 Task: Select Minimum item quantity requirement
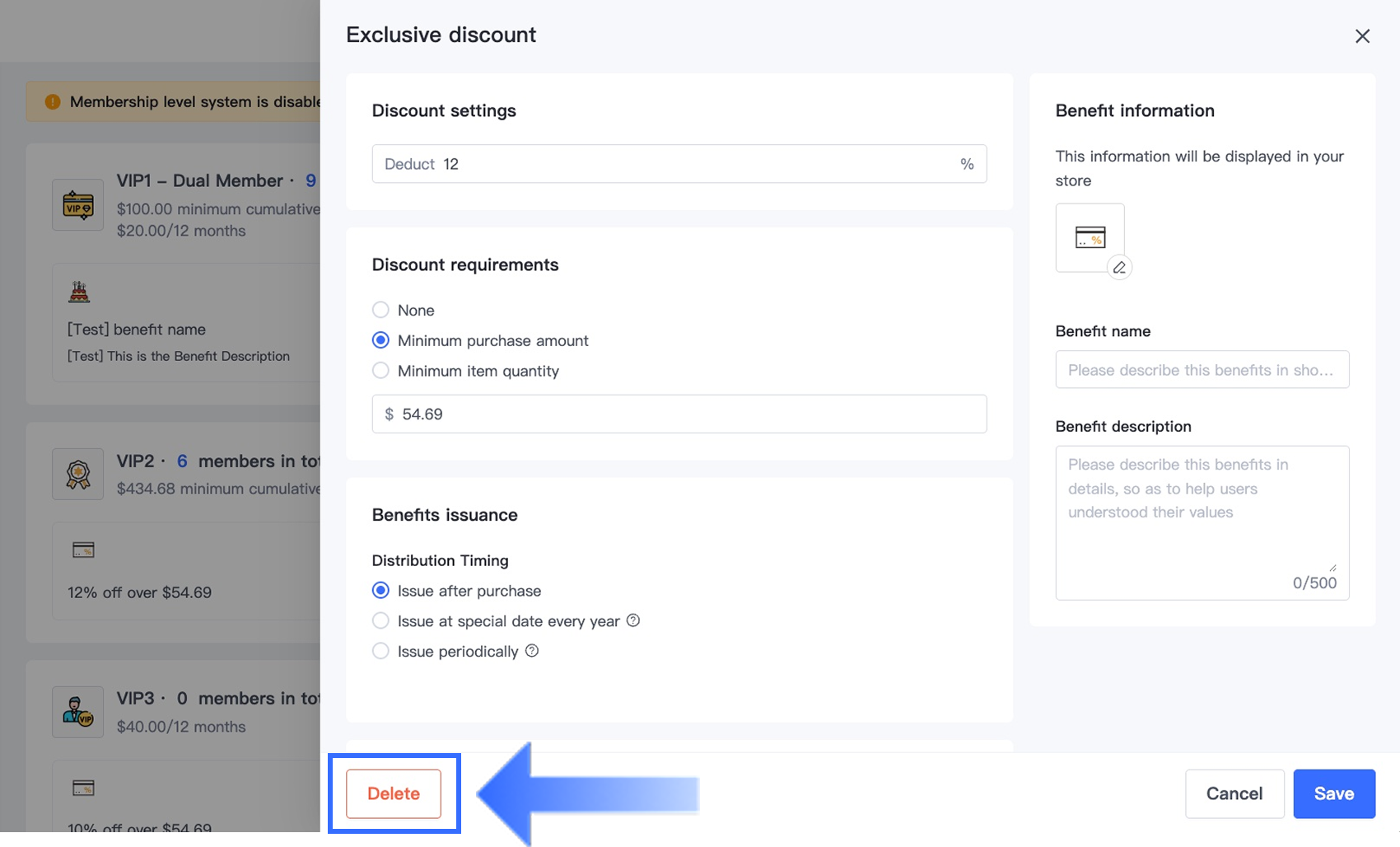click(x=380, y=371)
